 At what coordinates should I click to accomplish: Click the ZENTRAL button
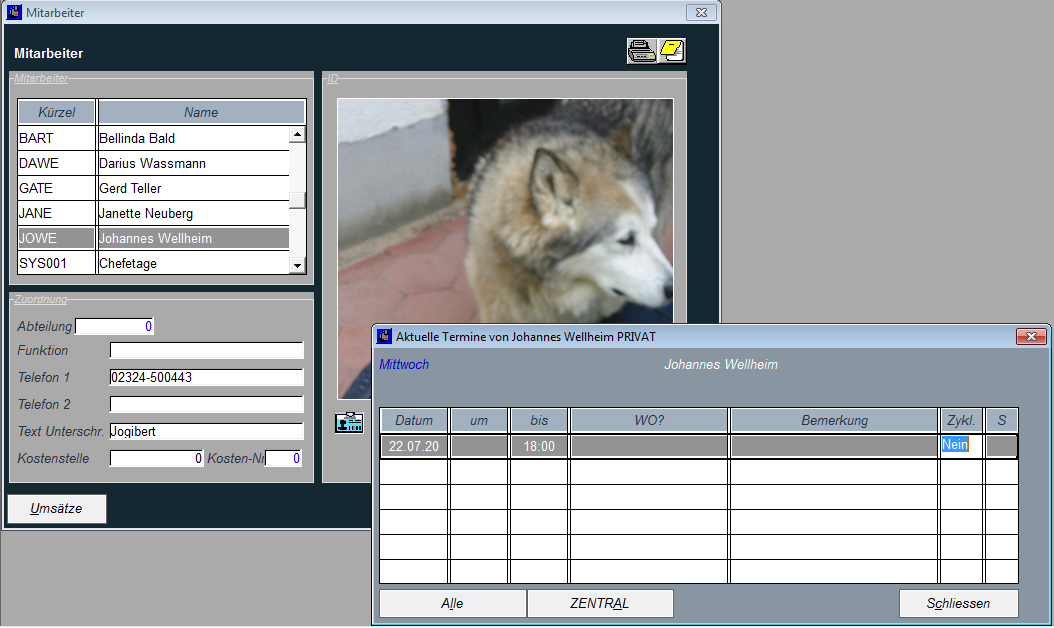[600, 603]
